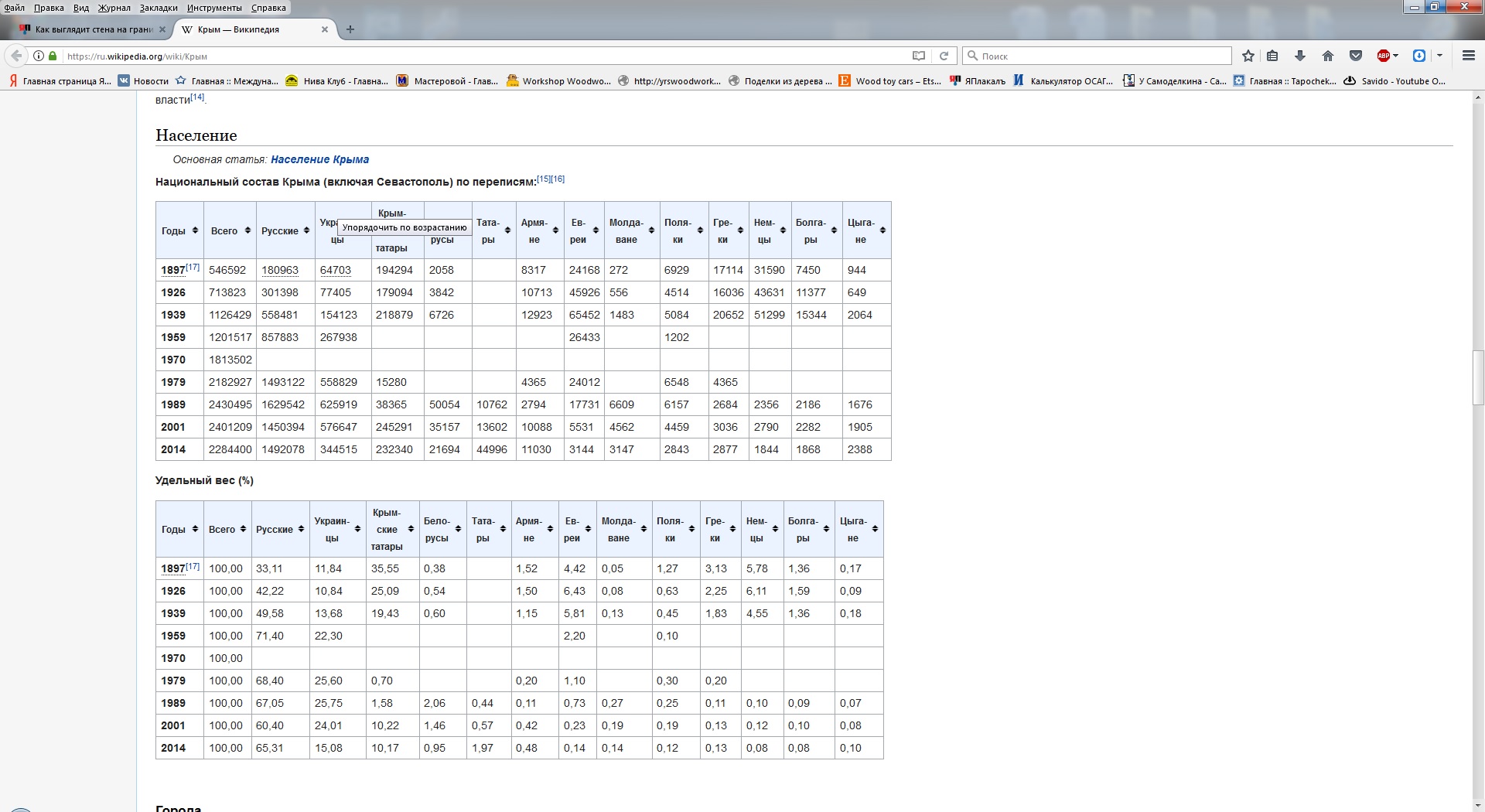
Task: Click the blue download helper extension icon
Action: pyautogui.click(x=1419, y=56)
